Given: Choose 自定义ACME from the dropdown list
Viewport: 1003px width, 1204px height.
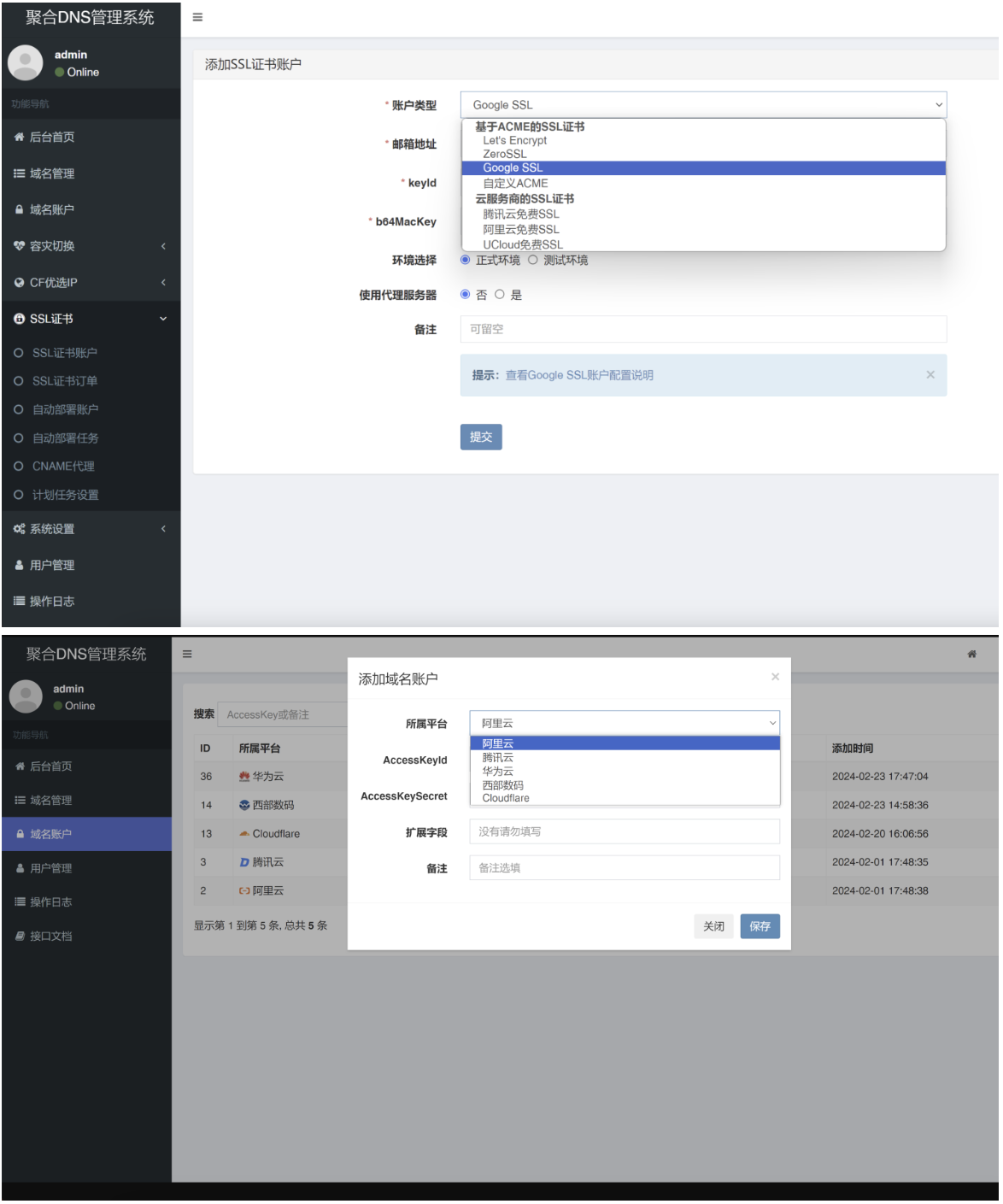Looking at the screenshot, I should [703, 184].
